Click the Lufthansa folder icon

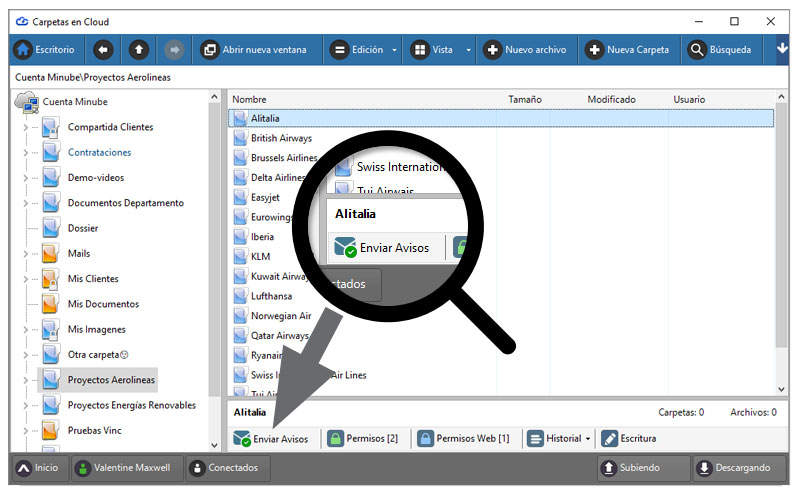click(x=240, y=296)
